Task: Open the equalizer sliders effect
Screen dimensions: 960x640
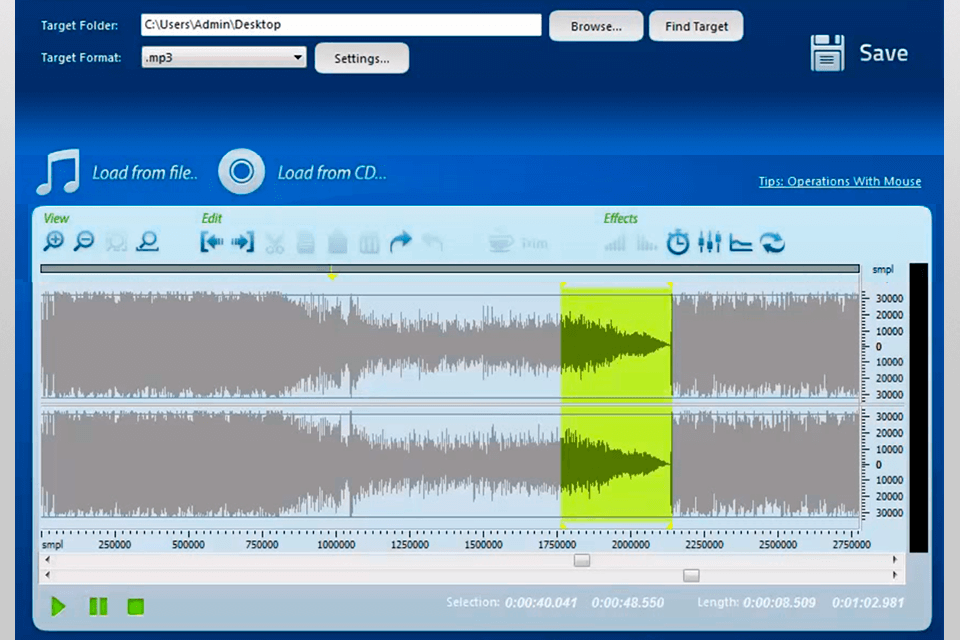Action: [709, 242]
